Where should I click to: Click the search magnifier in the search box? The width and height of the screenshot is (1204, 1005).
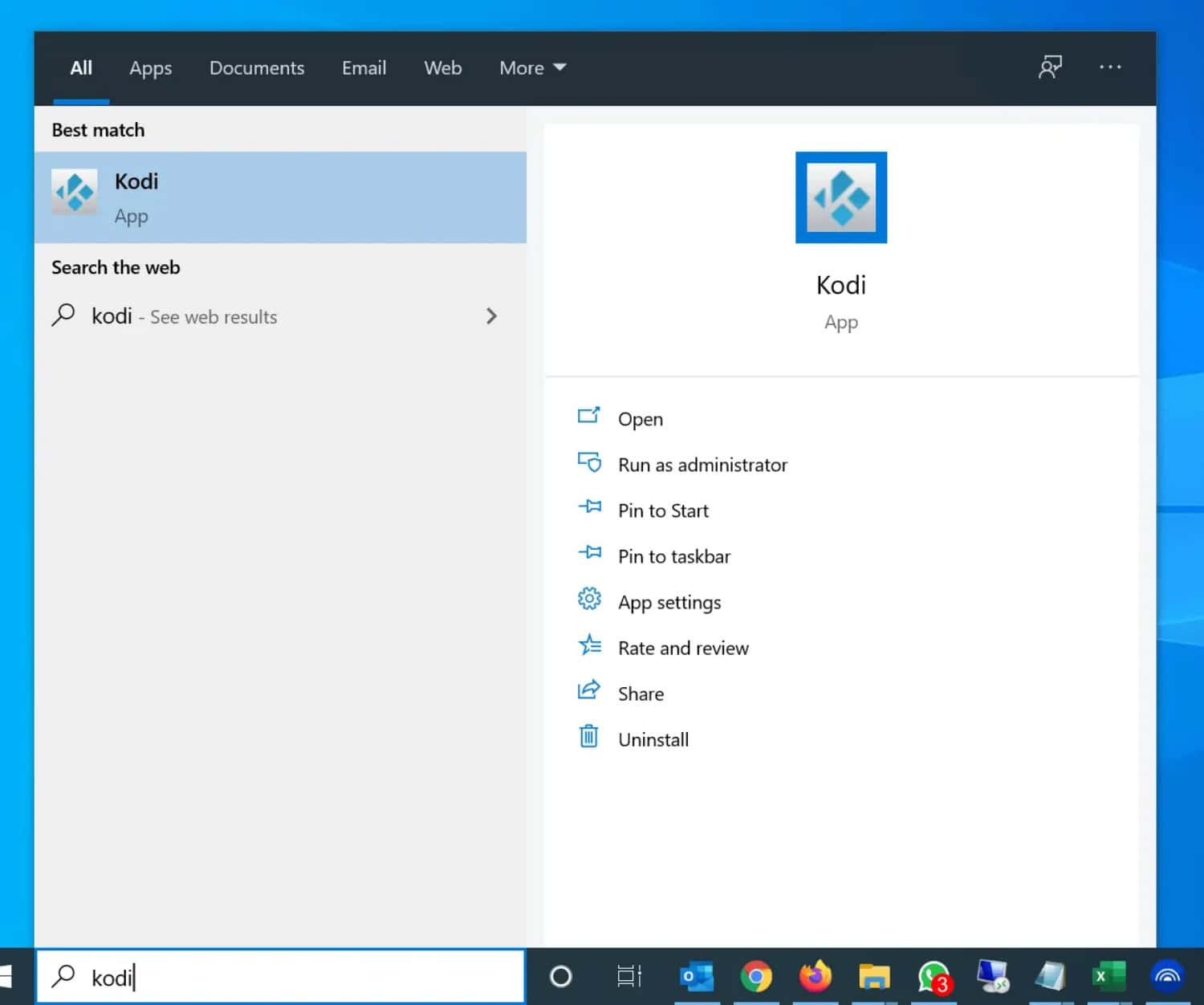click(x=63, y=976)
